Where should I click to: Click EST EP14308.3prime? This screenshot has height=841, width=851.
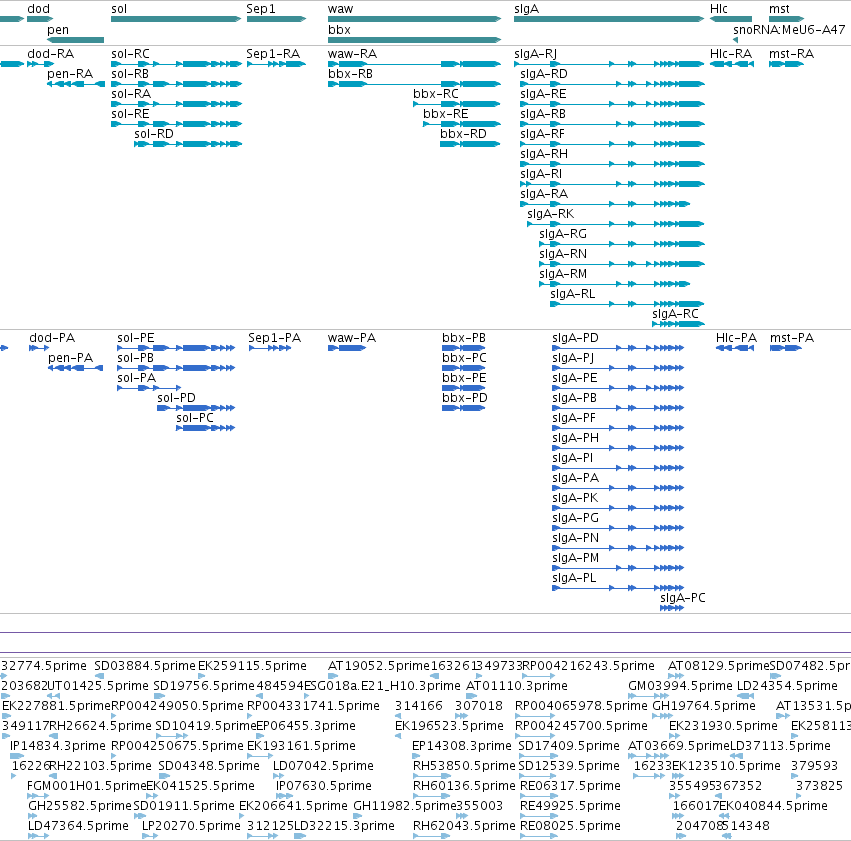click(x=462, y=746)
